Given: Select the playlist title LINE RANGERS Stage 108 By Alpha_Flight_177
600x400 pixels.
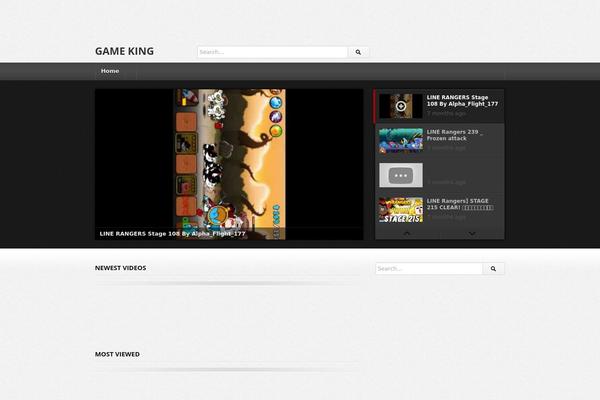Looking at the screenshot, I should [x=462, y=101].
